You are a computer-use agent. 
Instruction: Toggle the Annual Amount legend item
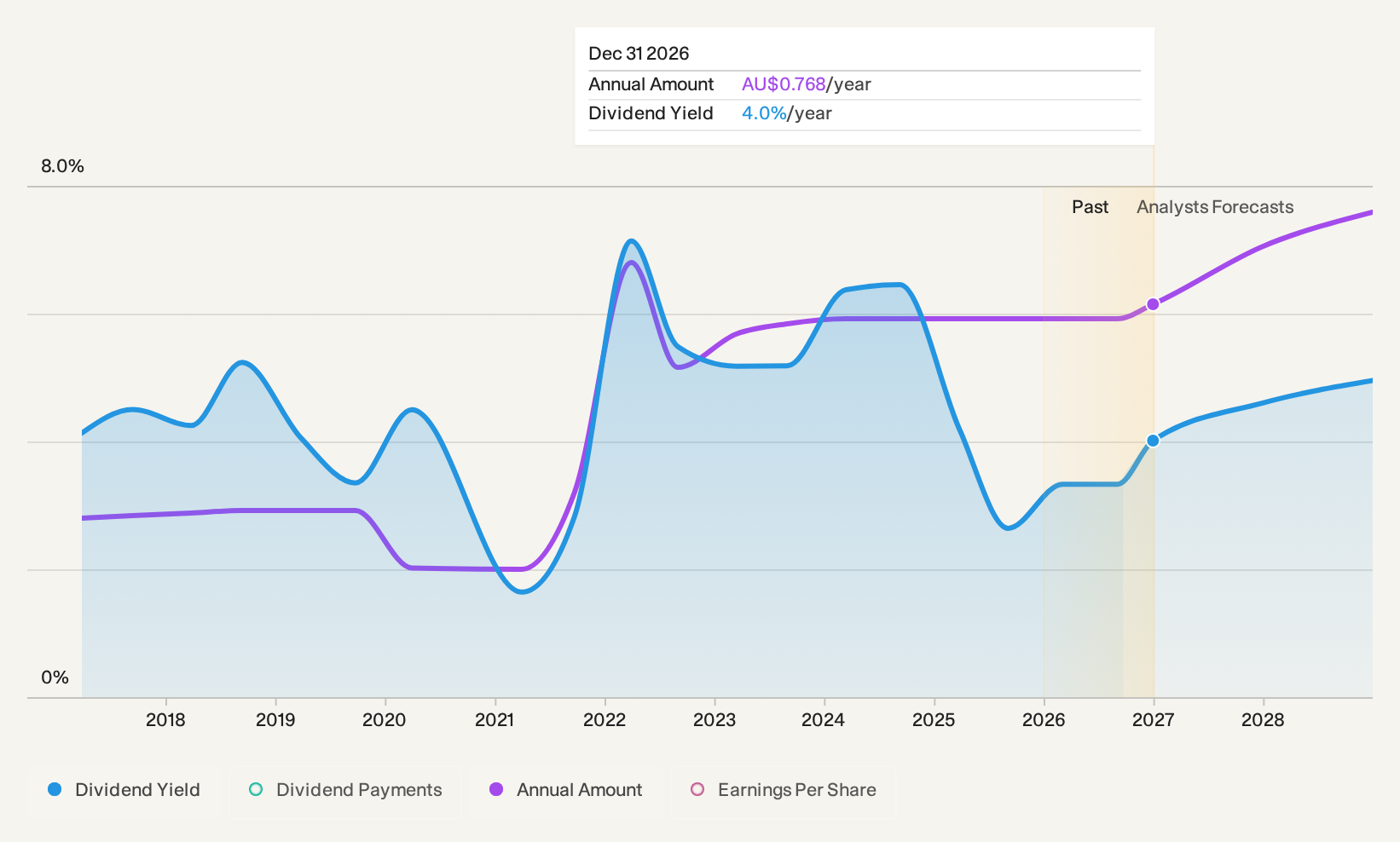[x=566, y=790]
